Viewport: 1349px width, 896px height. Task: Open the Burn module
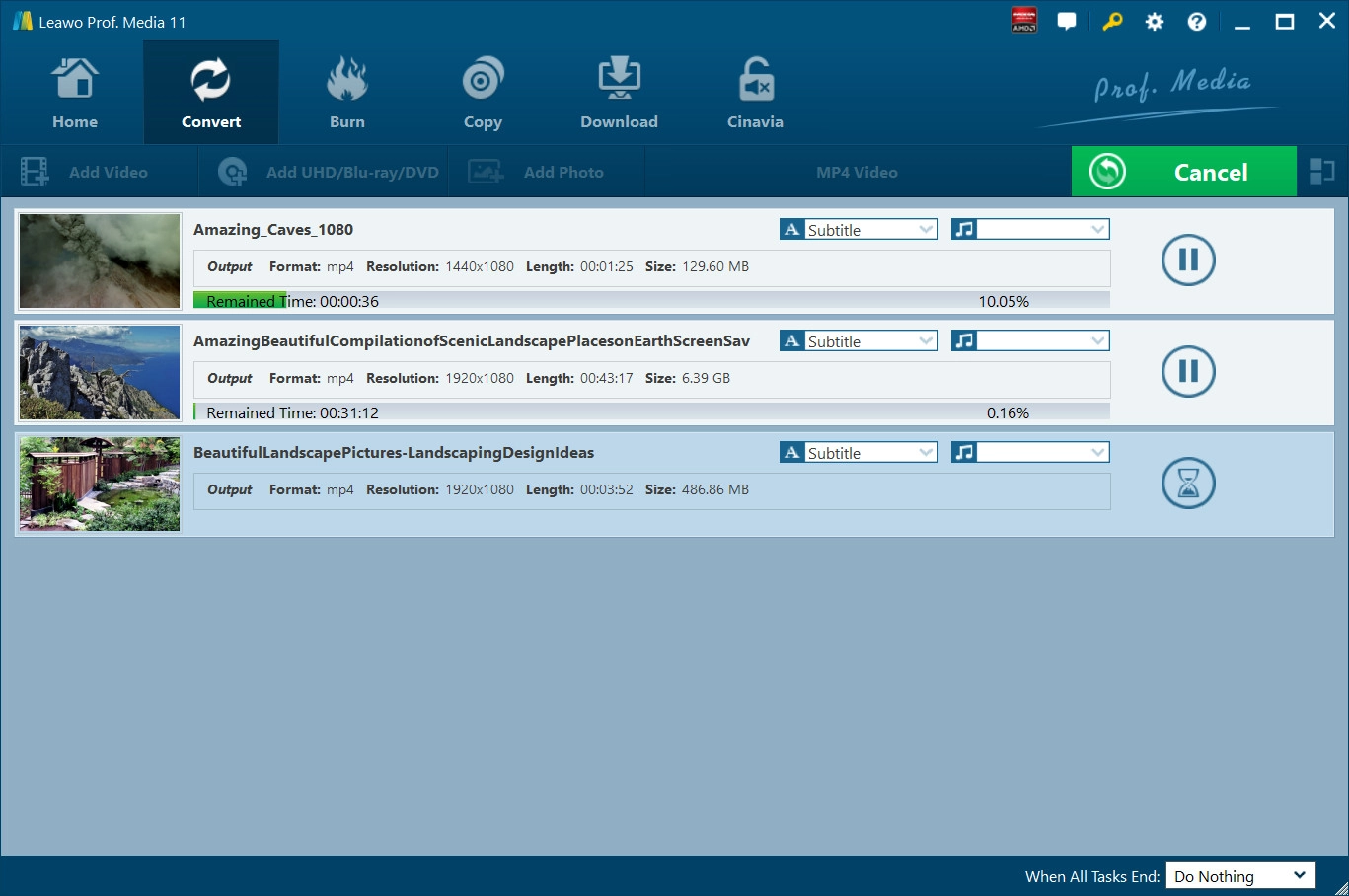346,94
